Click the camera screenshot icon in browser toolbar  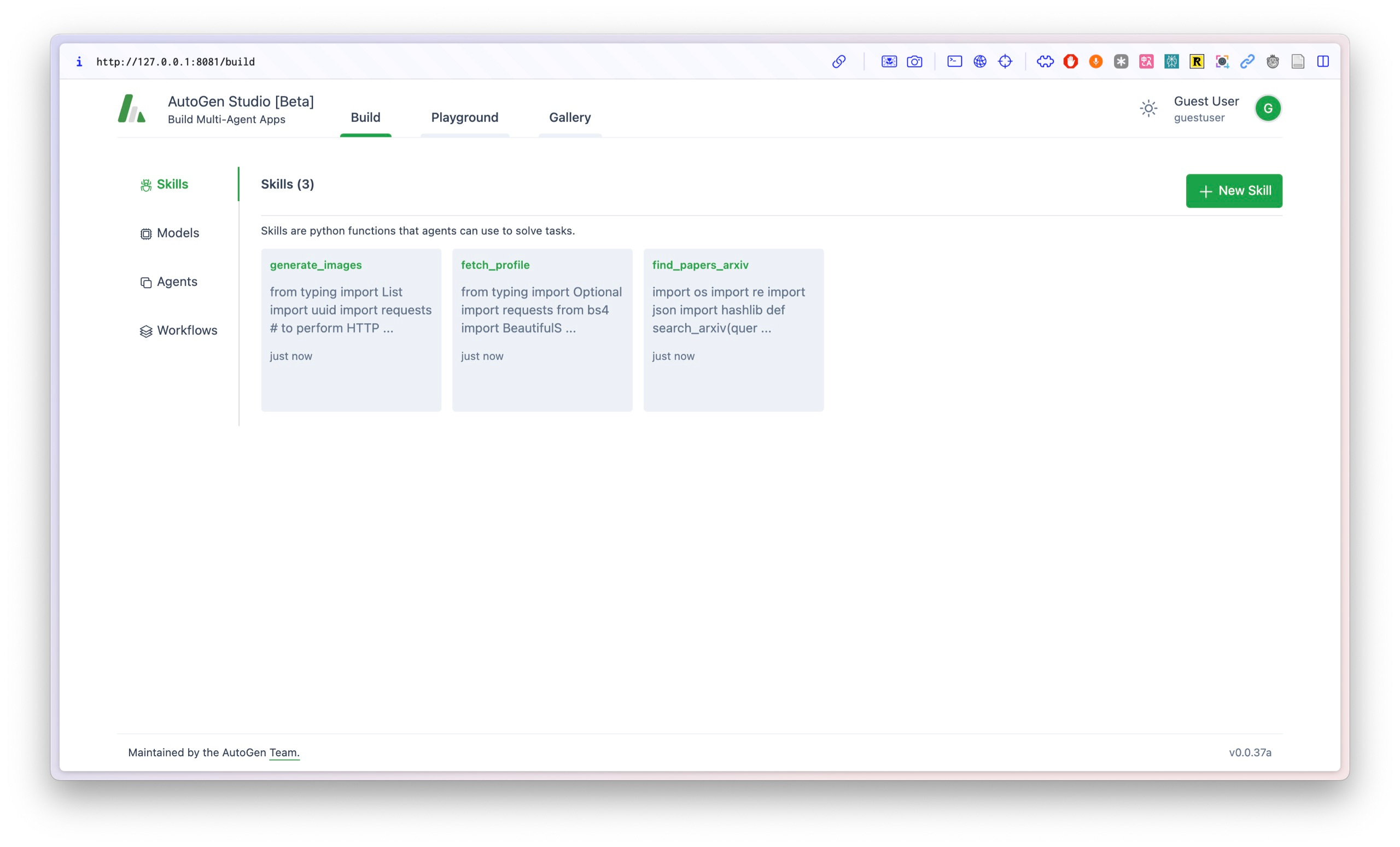point(914,61)
